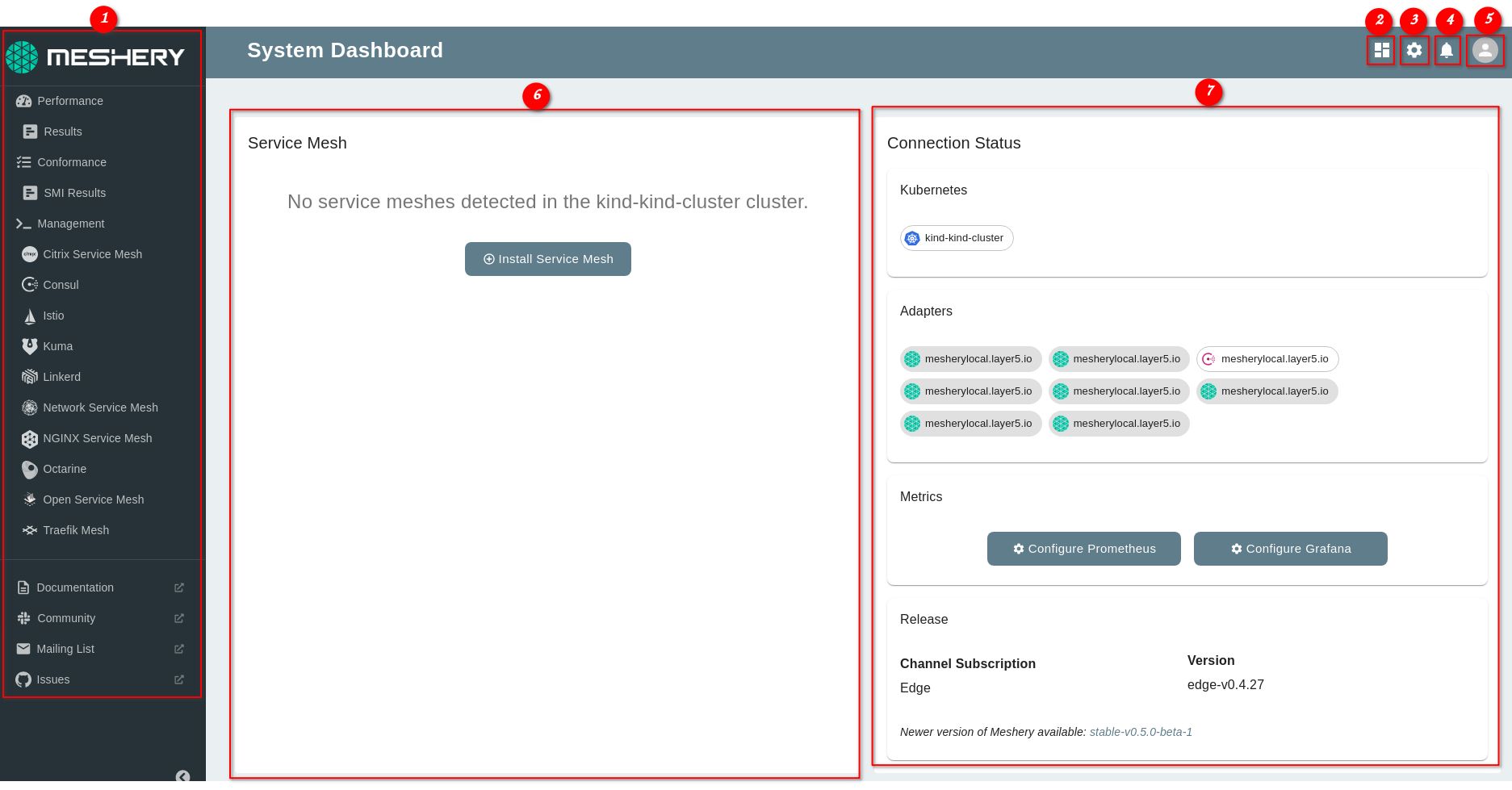Click the Install Service Mesh button
This screenshot has height=790, width=1512.
(548, 259)
